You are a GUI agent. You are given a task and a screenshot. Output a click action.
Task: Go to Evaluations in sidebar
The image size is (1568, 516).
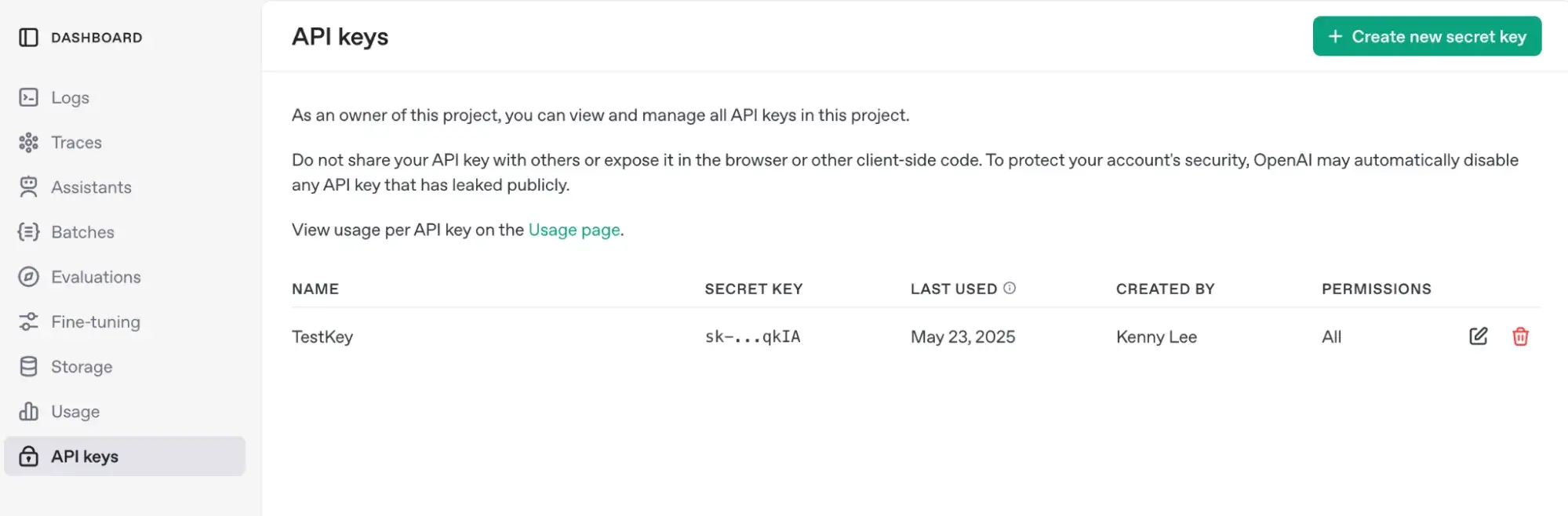[x=96, y=277]
